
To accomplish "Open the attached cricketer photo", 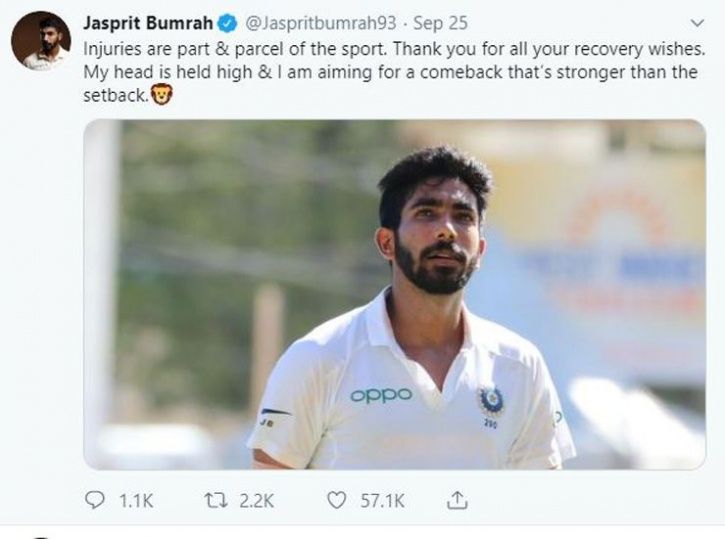I will click(394, 294).
